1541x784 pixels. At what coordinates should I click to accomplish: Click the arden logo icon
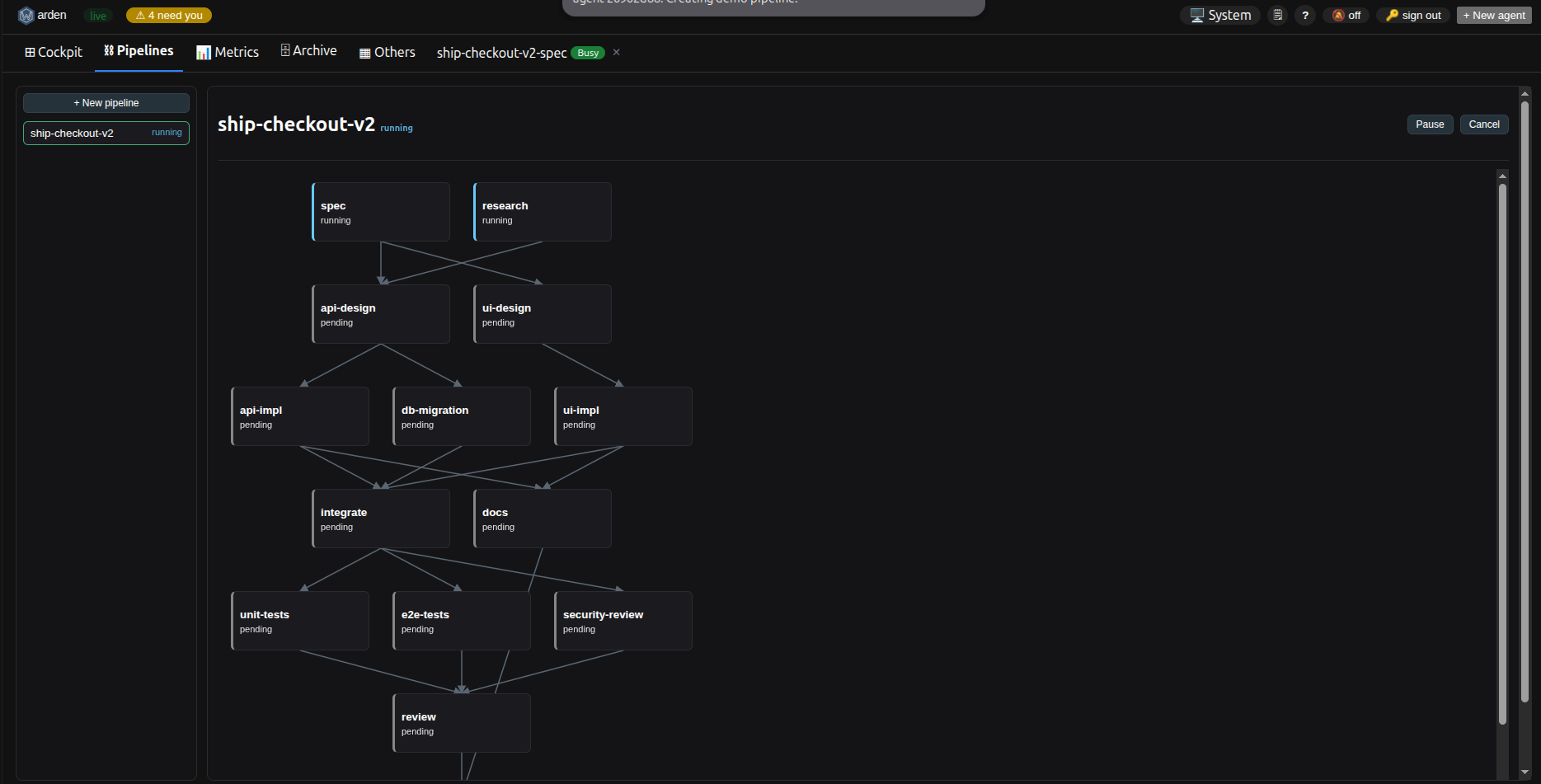click(26, 16)
